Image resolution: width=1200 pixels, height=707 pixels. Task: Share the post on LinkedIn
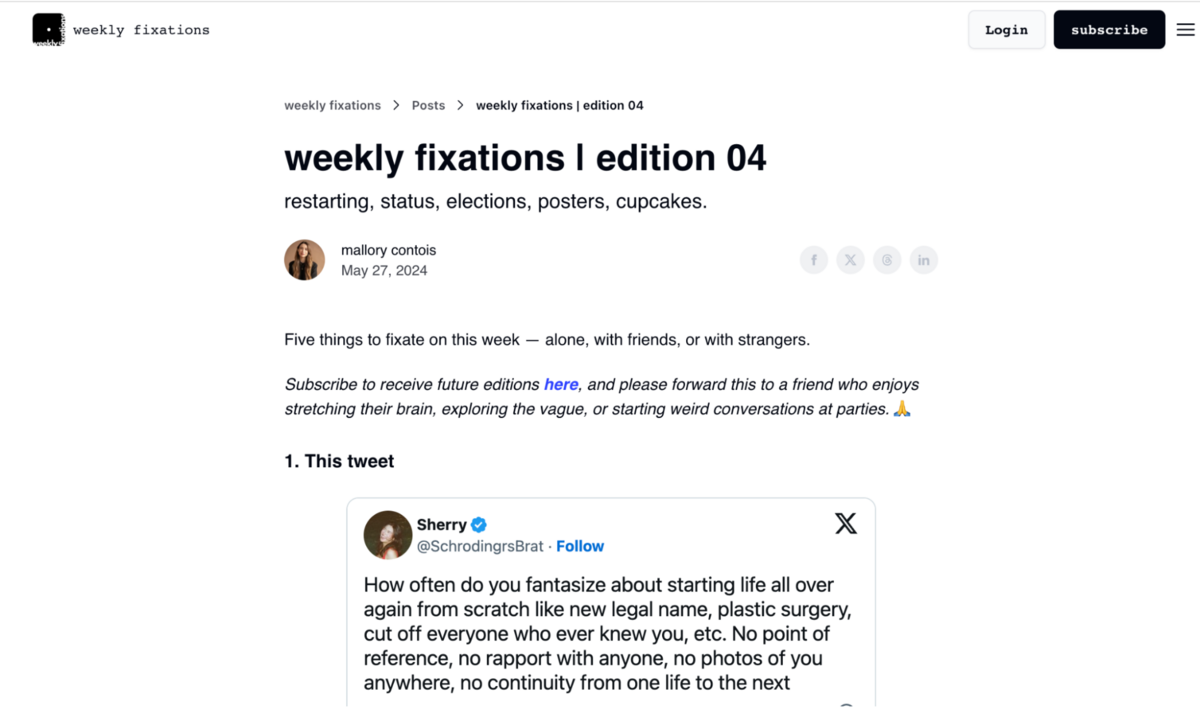(x=924, y=260)
